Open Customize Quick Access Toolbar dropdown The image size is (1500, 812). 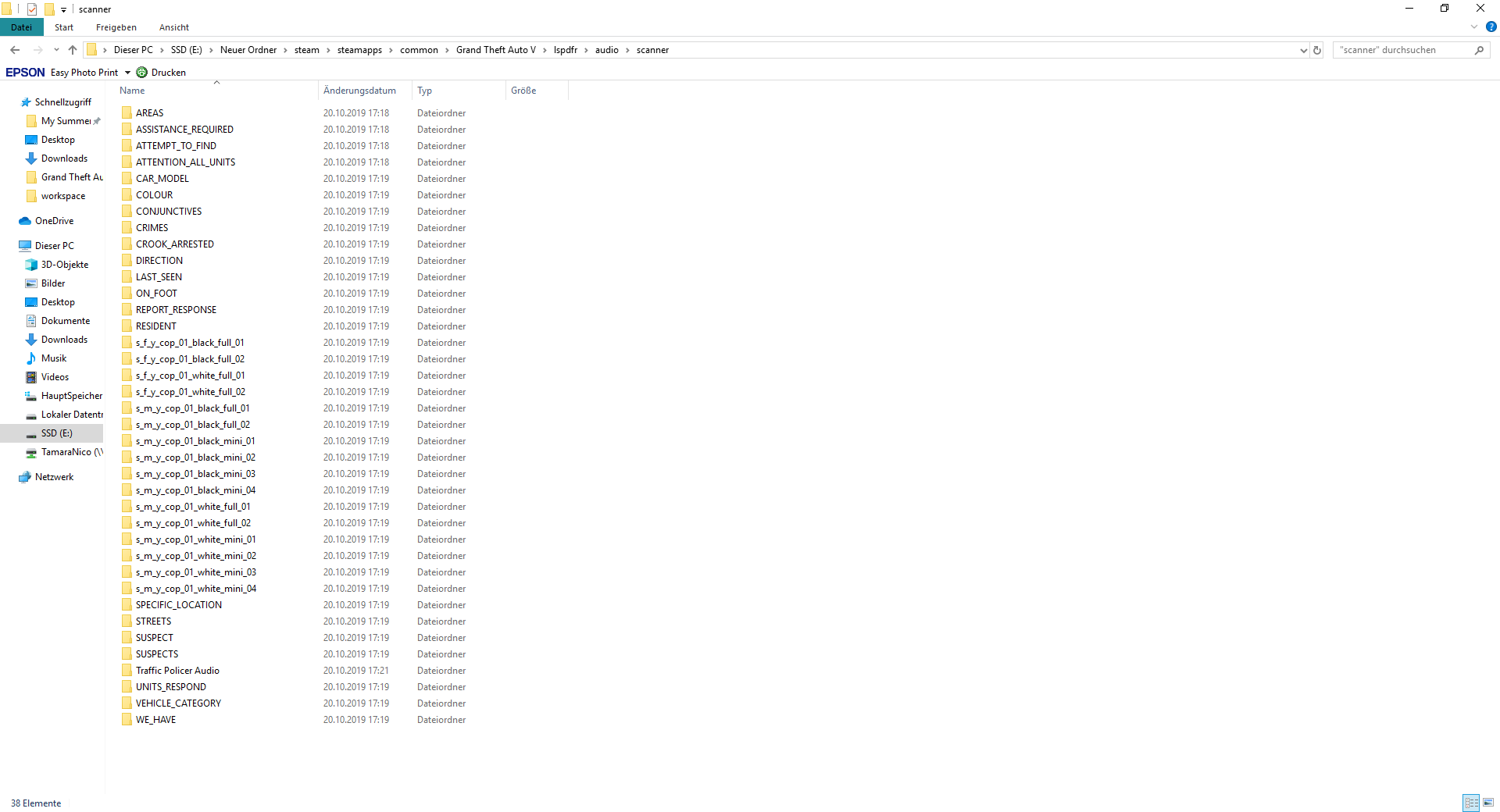click(x=64, y=10)
